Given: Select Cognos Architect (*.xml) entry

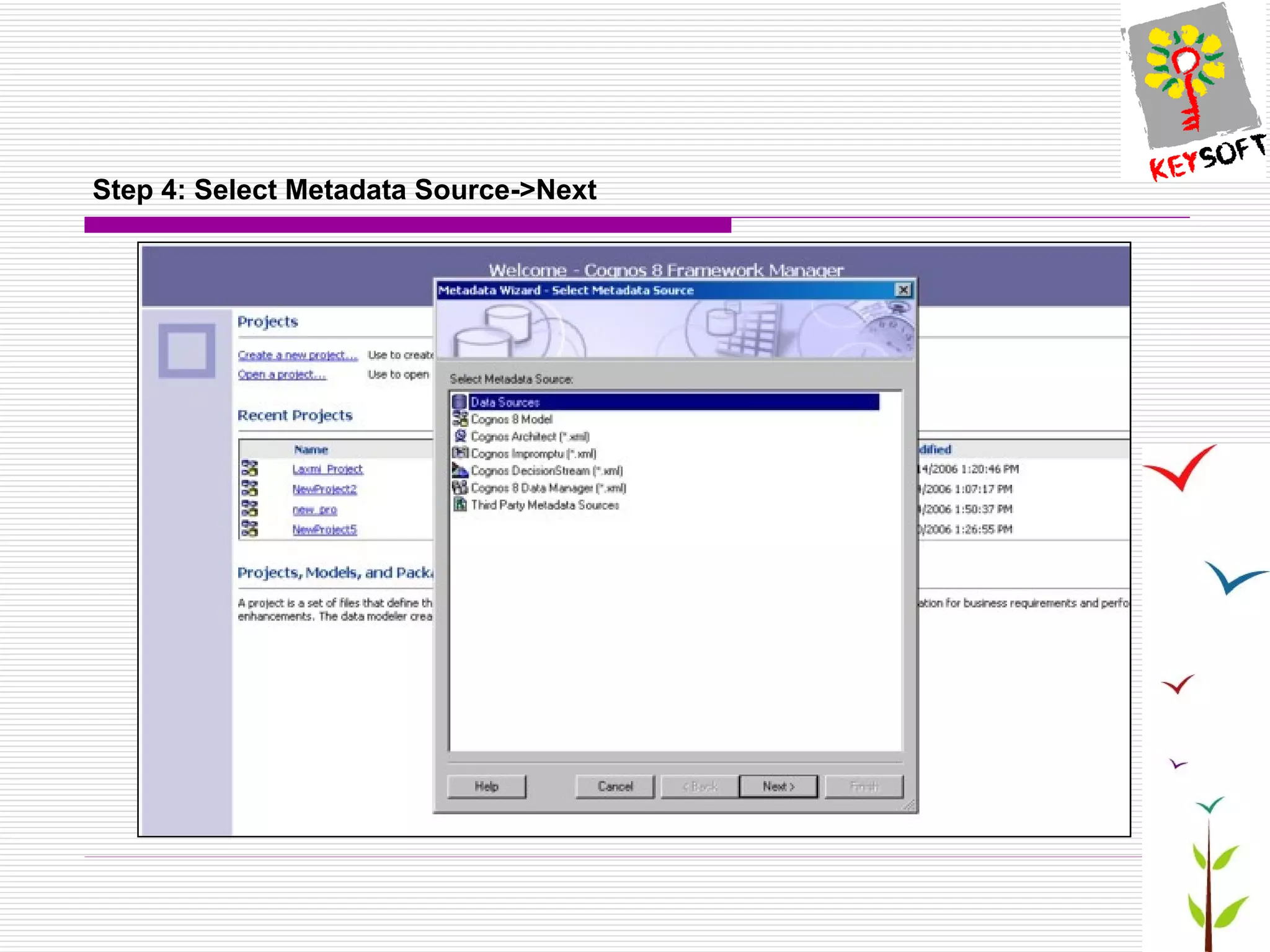Looking at the screenshot, I should point(530,436).
